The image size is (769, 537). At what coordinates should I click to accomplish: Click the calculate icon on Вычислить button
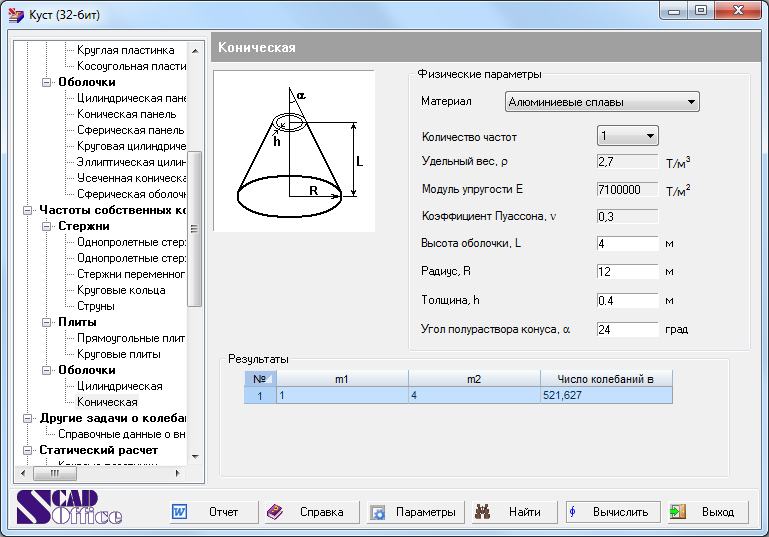[x=574, y=512]
